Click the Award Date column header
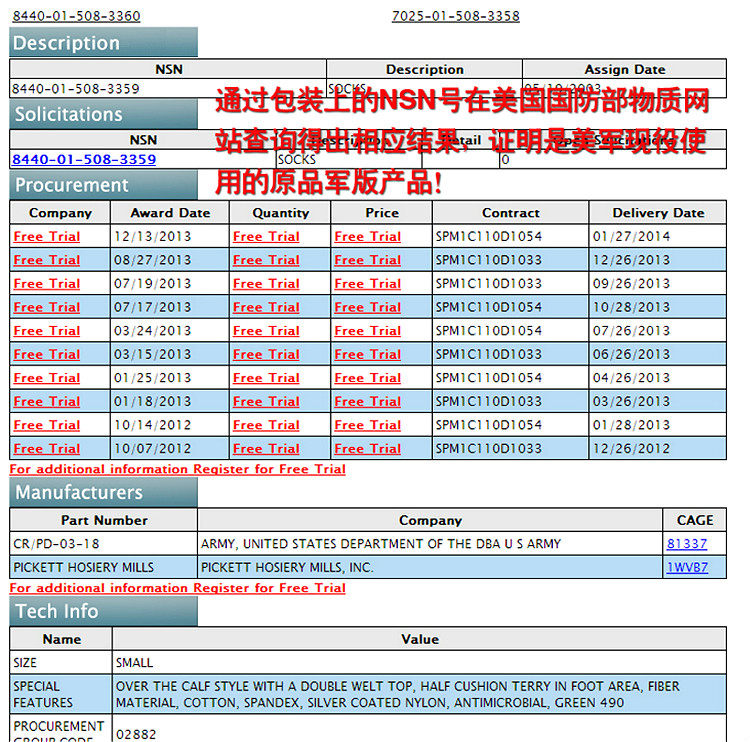The width and height of the screenshot is (750, 742). (x=170, y=213)
